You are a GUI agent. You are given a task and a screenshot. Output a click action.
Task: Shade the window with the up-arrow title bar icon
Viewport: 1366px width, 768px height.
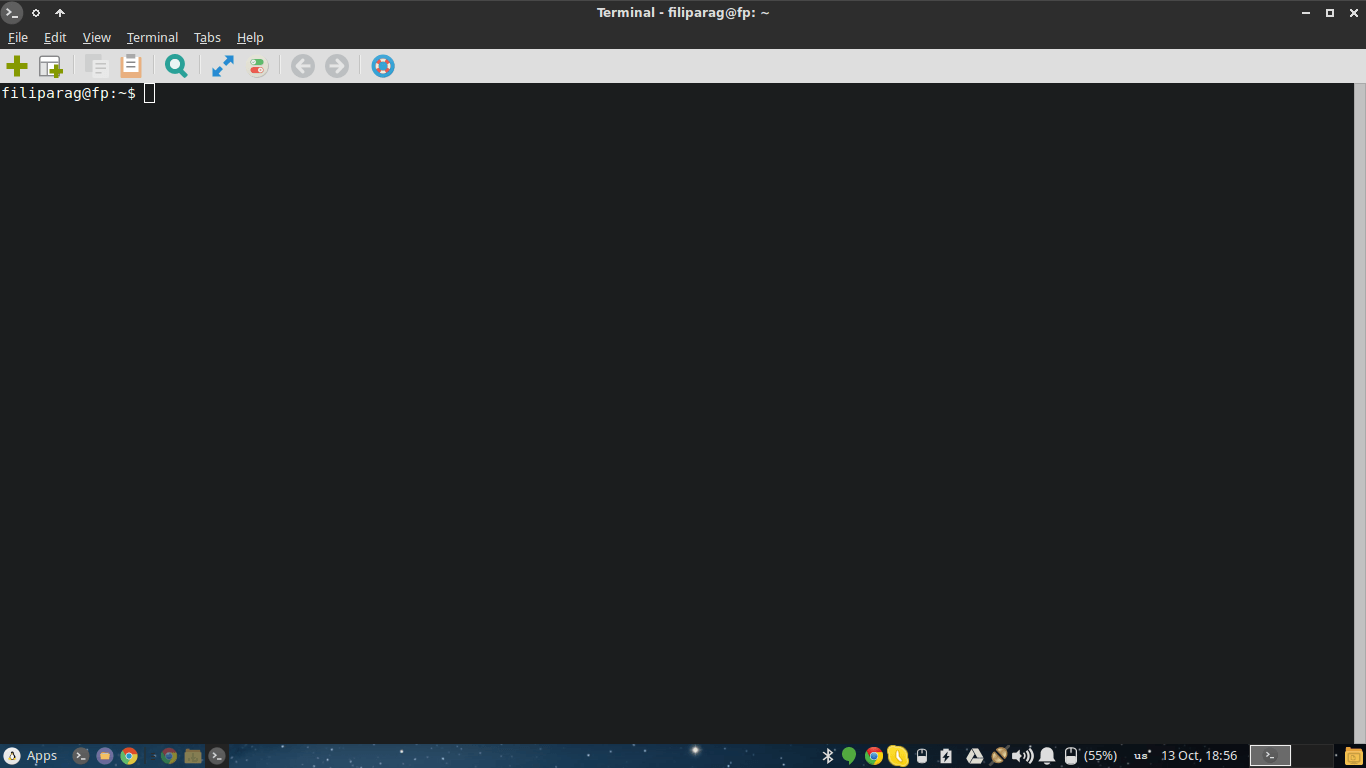click(60, 13)
